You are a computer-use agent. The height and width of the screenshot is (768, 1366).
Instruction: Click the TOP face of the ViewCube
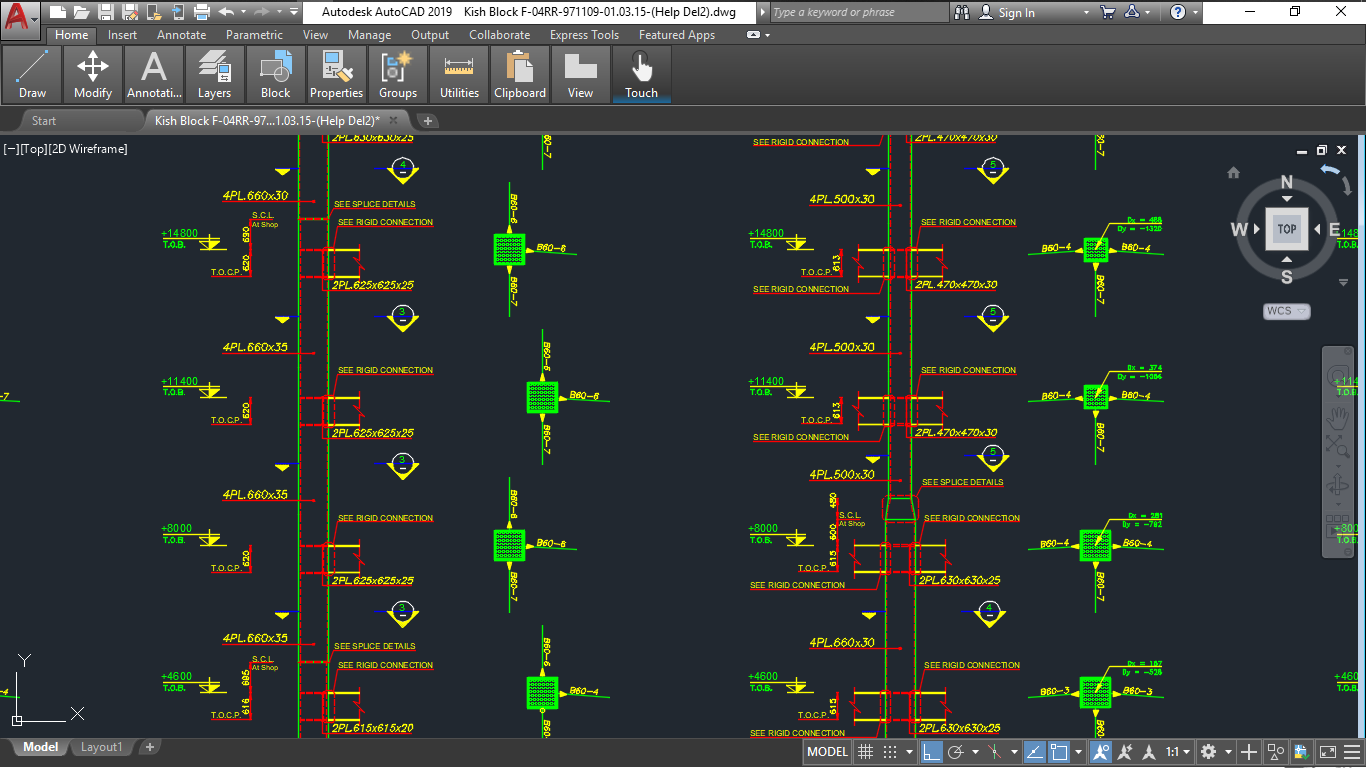pyautogui.click(x=1286, y=229)
